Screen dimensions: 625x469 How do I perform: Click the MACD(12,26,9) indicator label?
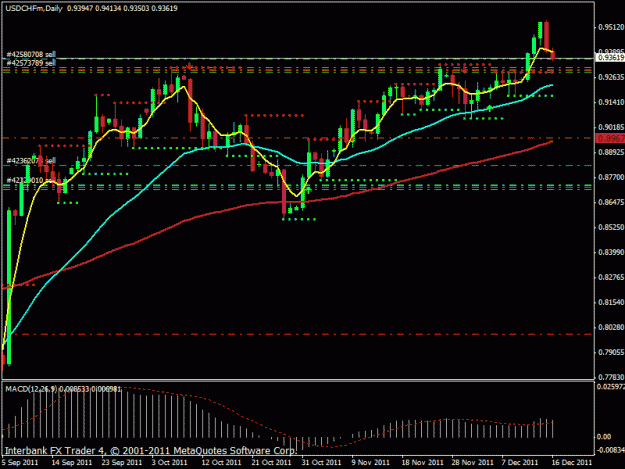[31, 389]
